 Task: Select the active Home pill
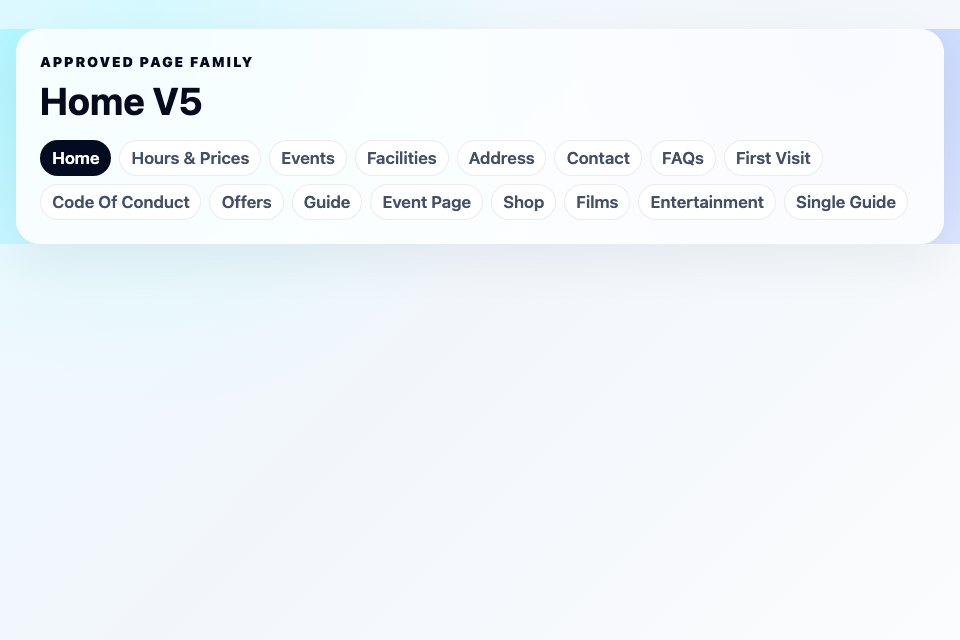pos(75,158)
